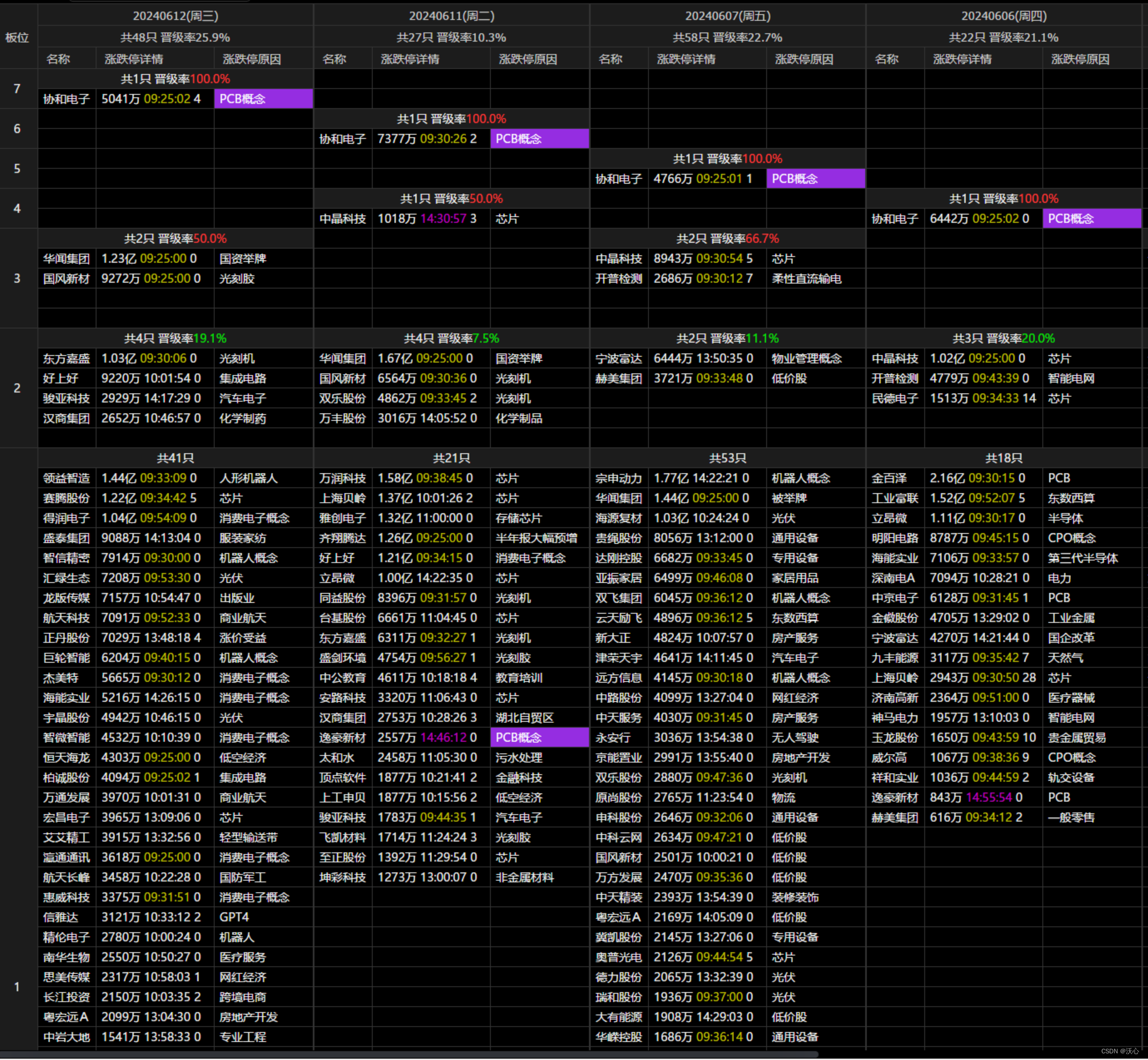Select the 开普检测 row with 柔性直流输电
This screenshot has height=1060, width=1148.
(728, 279)
